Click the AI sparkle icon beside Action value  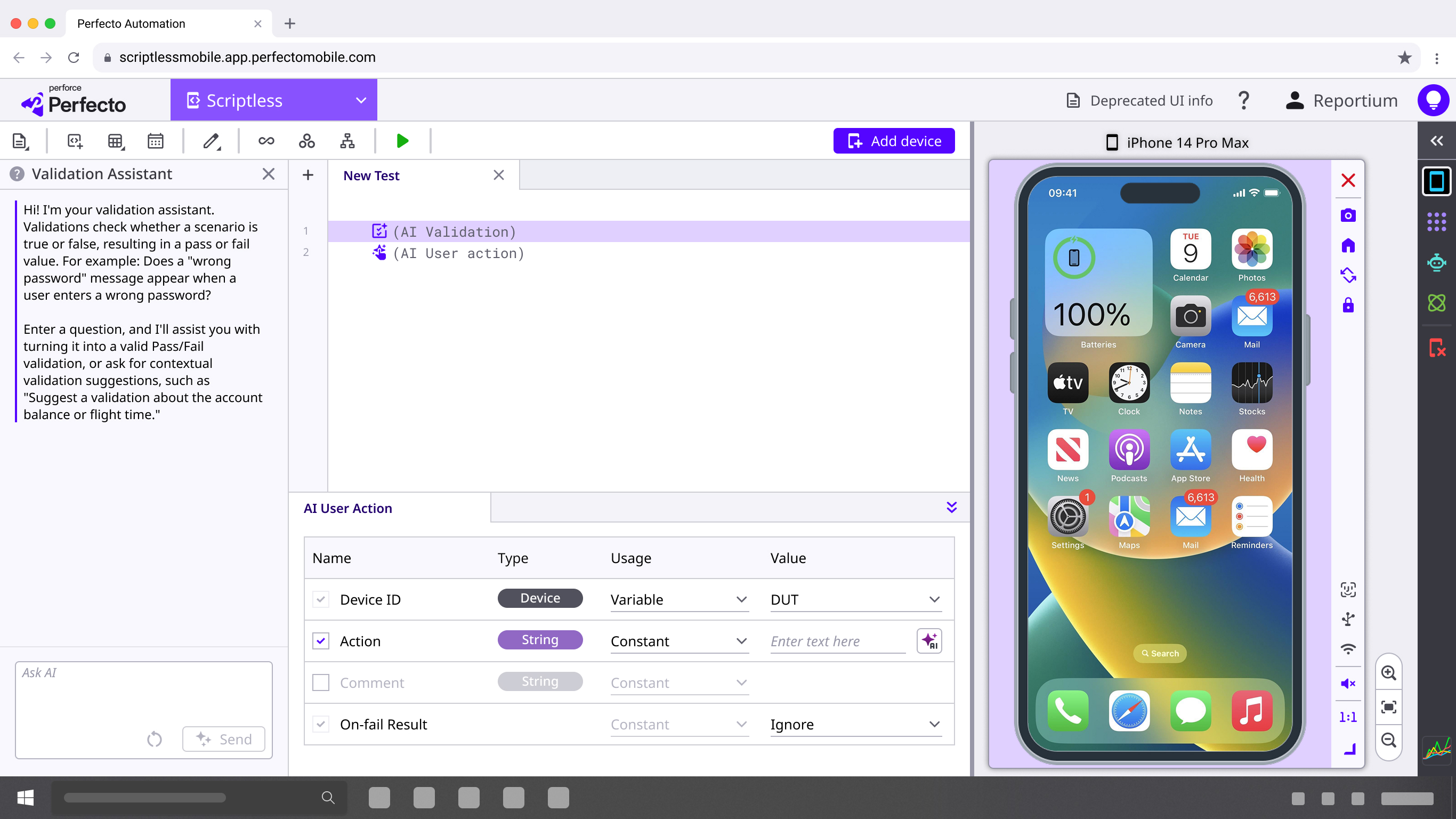click(929, 641)
